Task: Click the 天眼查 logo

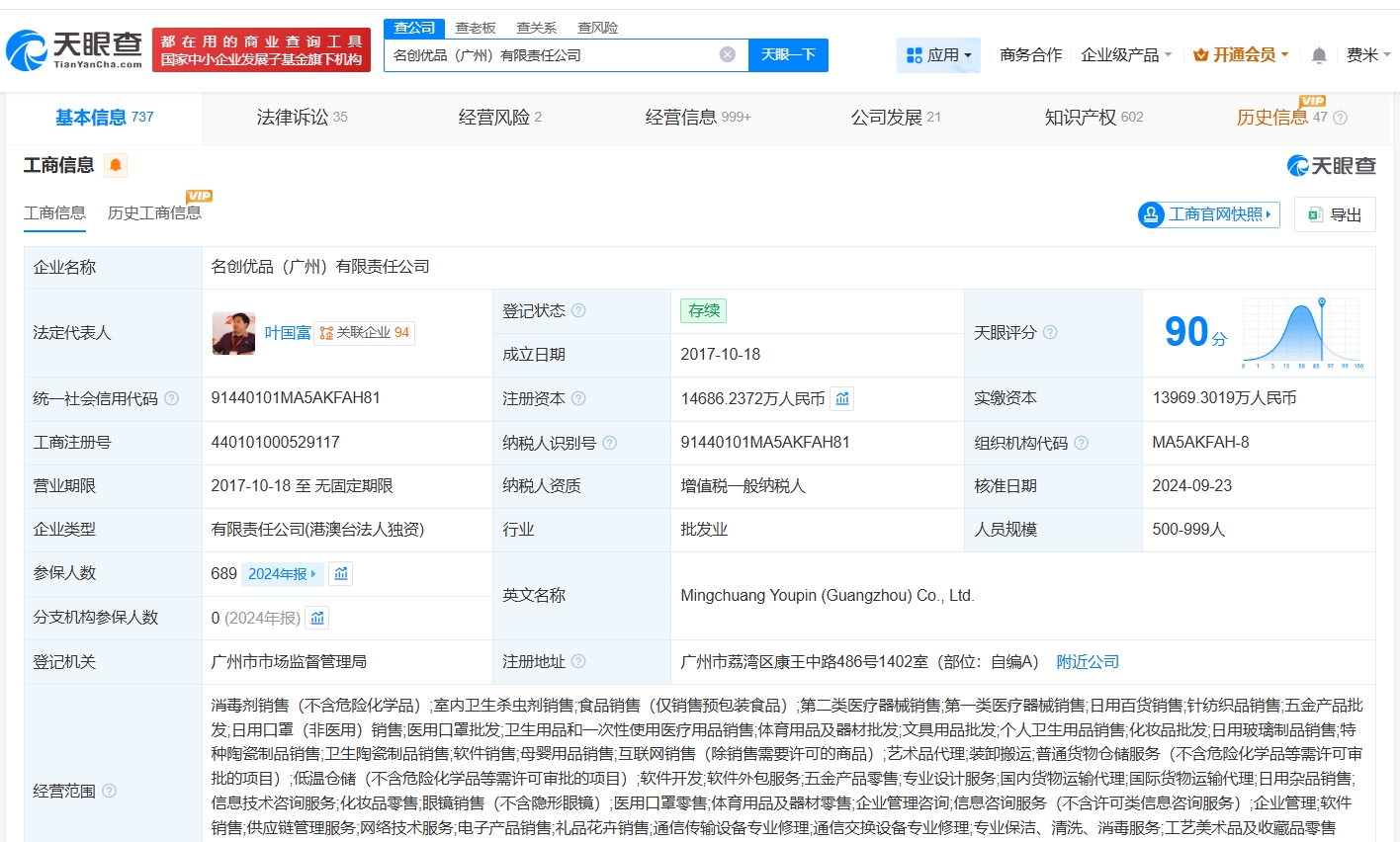Action: pyautogui.click(x=75, y=49)
